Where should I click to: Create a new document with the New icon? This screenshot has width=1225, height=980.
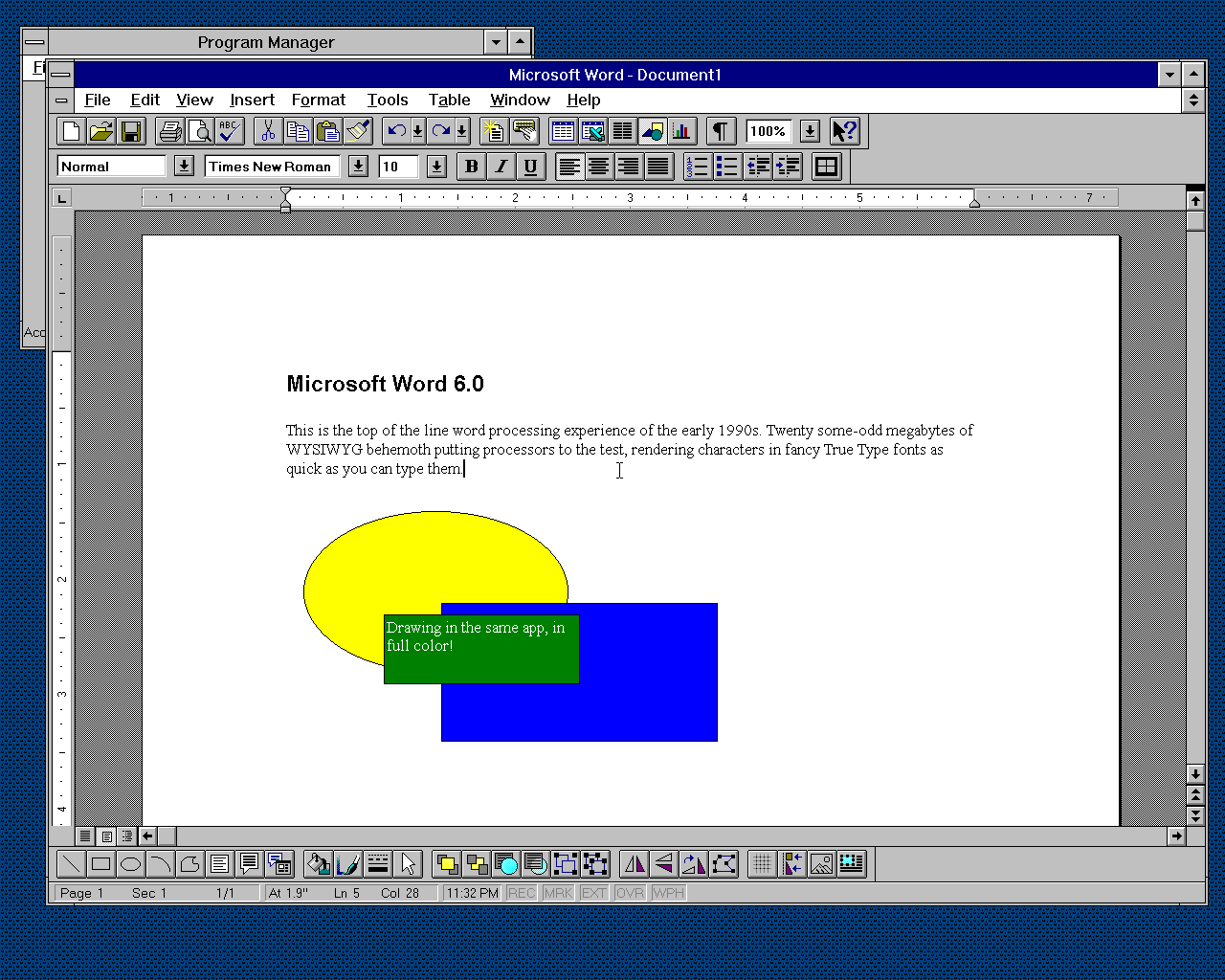(72, 131)
